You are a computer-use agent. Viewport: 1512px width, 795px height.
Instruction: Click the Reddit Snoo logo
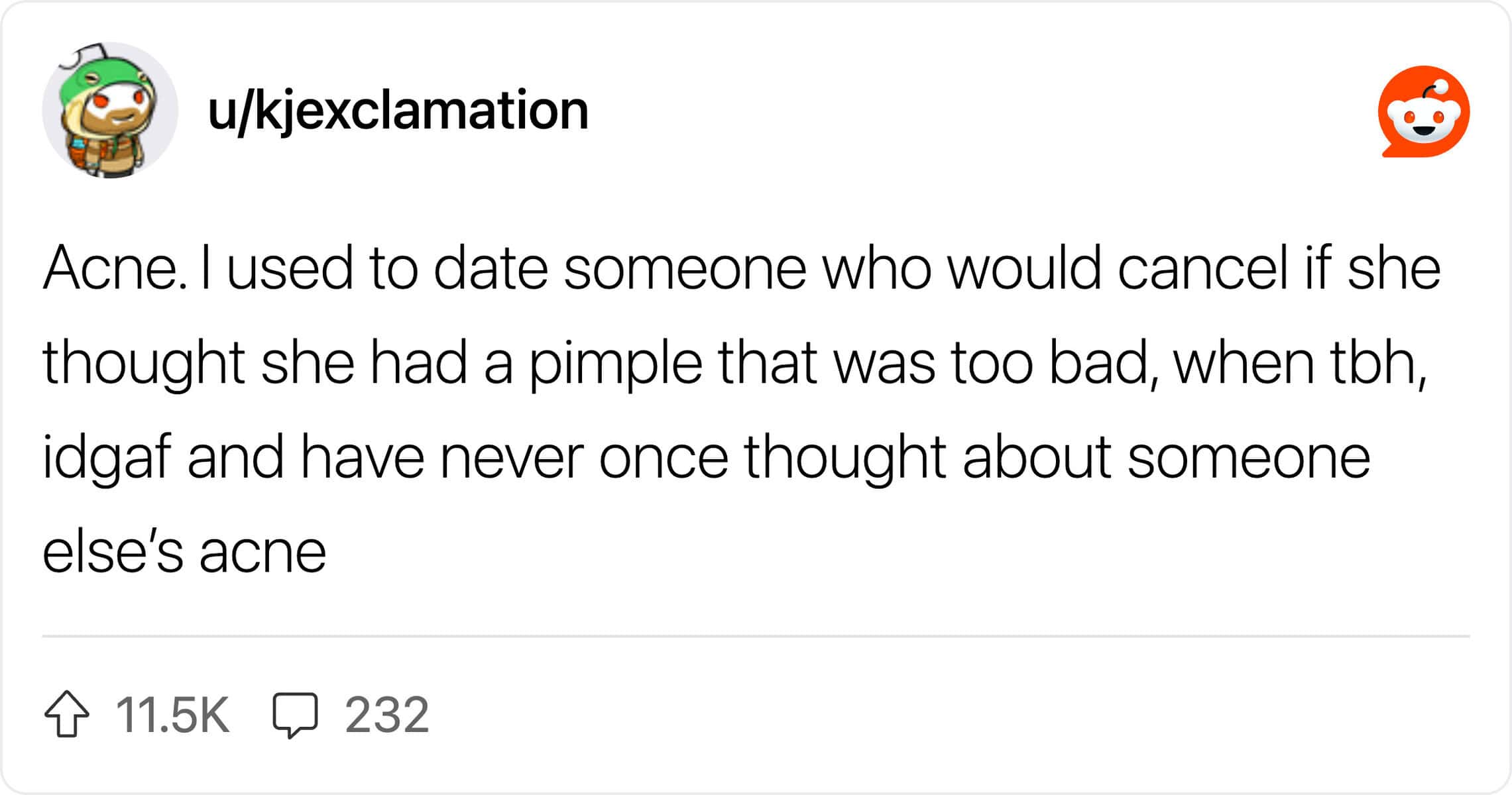click(x=1423, y=111)
